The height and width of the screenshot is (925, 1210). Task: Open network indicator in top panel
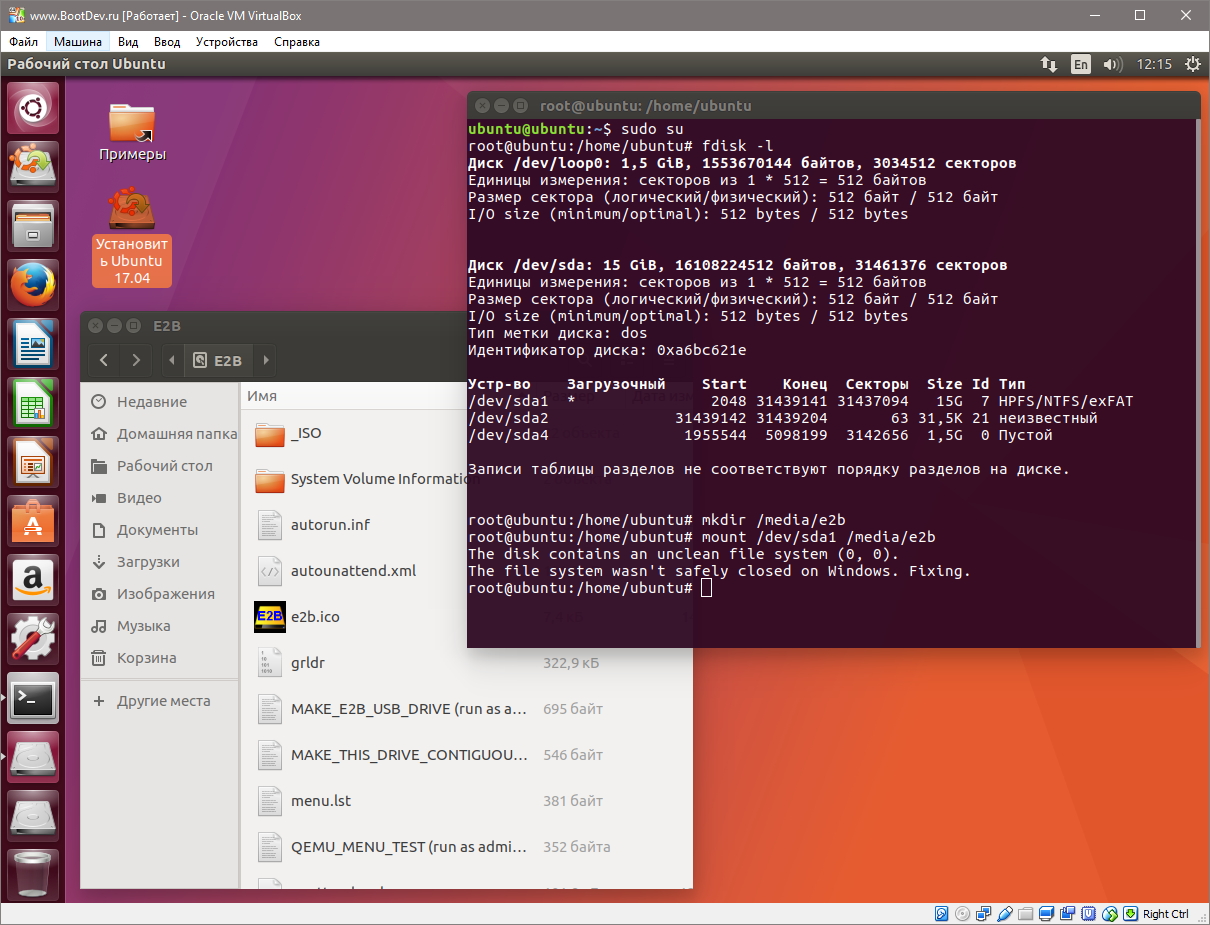click(x=1049, y=64)
